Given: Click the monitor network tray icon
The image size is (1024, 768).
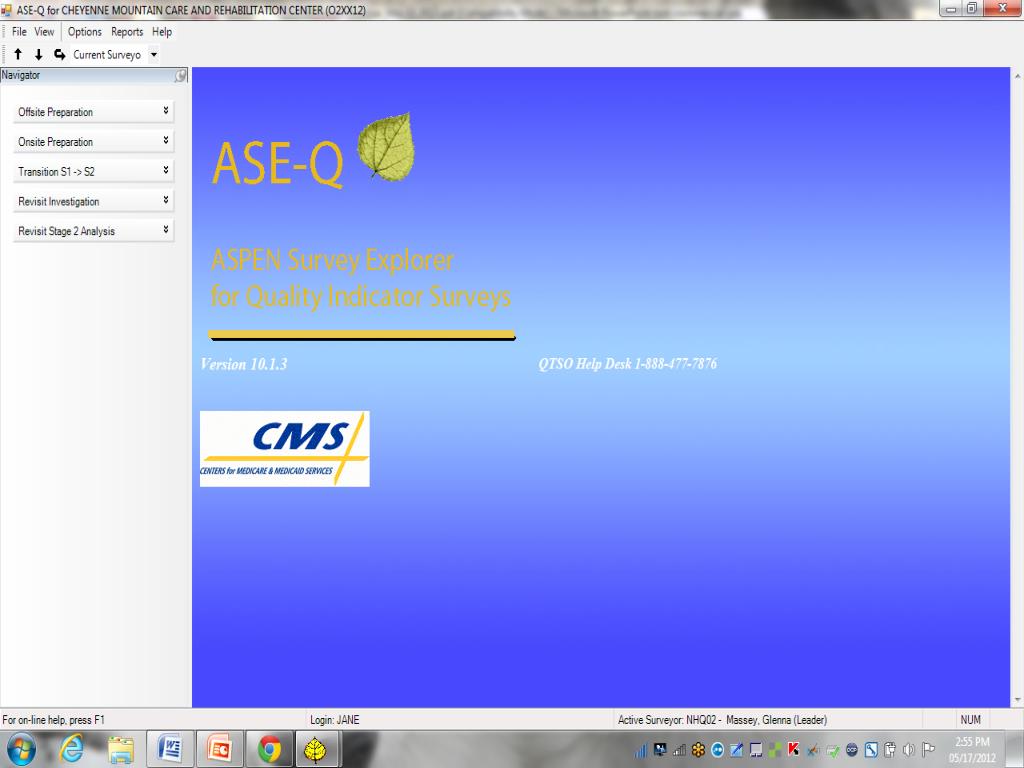Looking at the screenshot, I should (660, 750).
